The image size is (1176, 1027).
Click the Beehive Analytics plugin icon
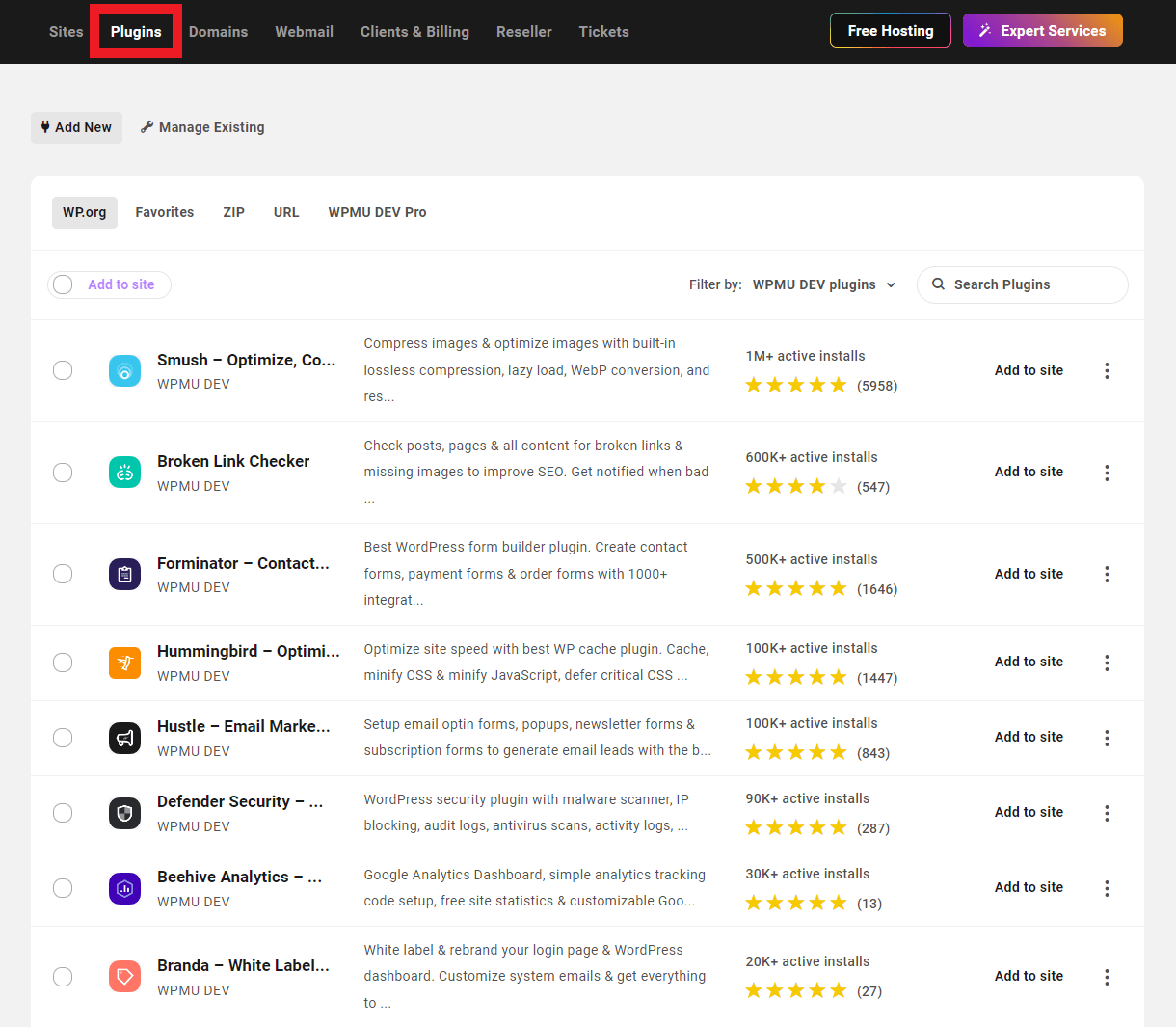click(x=125, y=888)
